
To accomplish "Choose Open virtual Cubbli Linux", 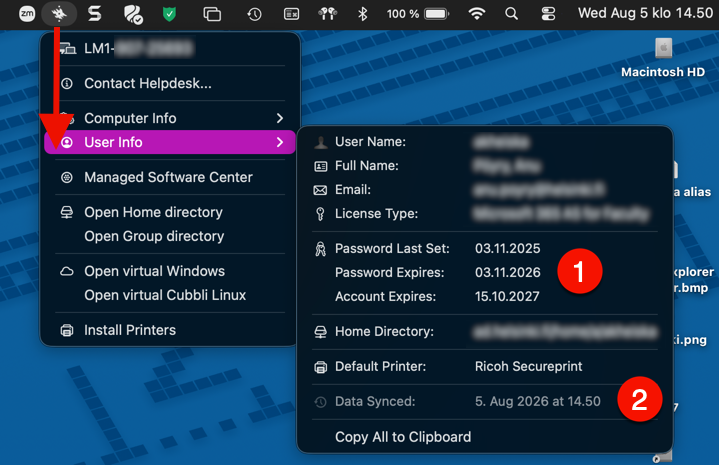I will tap(170, 295).
